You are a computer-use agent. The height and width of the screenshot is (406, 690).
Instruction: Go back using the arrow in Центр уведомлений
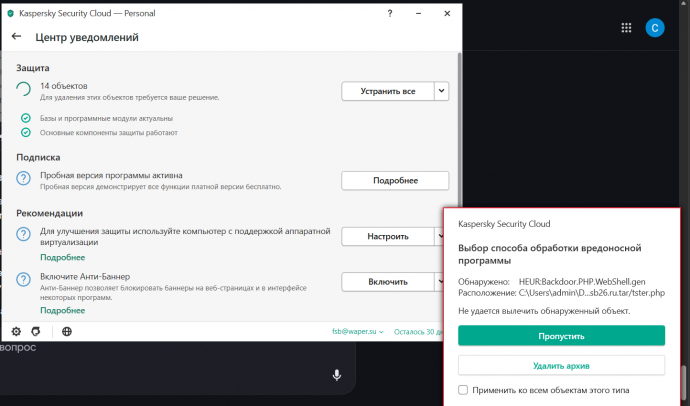coord(16,37)
